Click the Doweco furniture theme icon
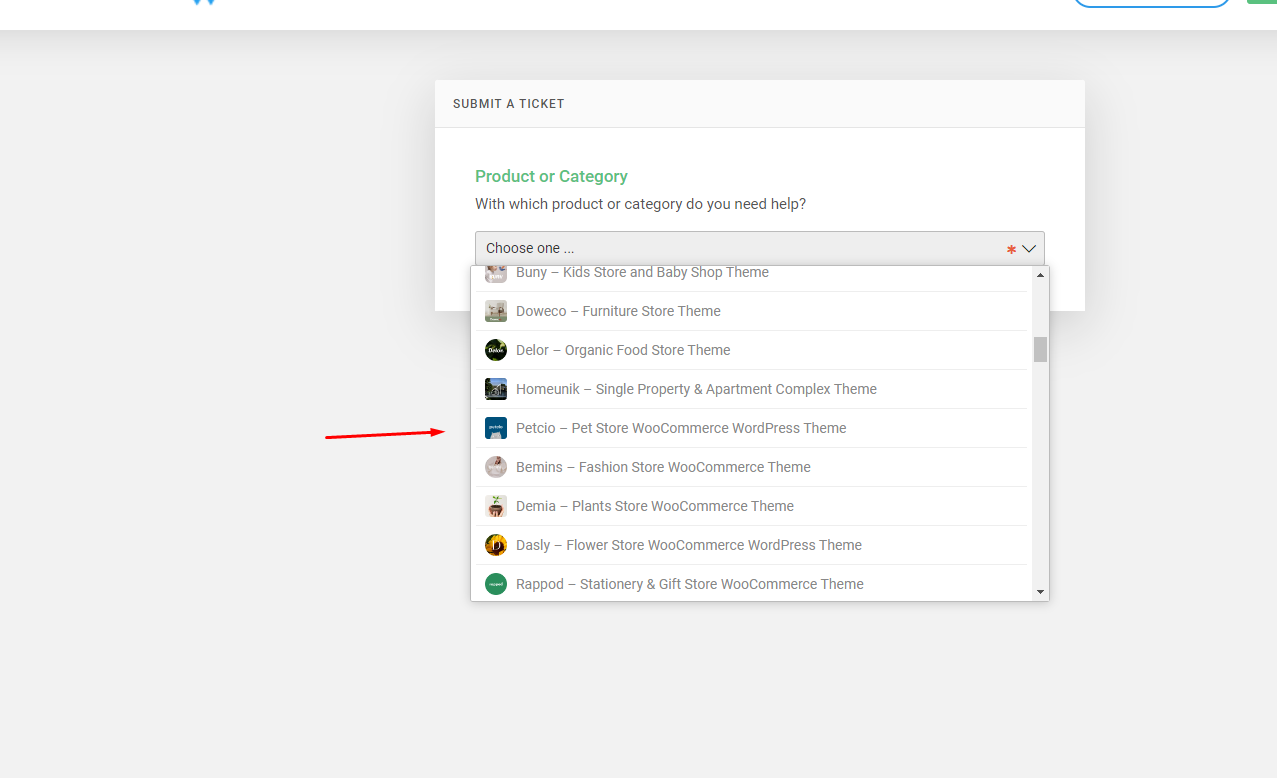The width and height of the screenshot is (1277, 778). 496,311
